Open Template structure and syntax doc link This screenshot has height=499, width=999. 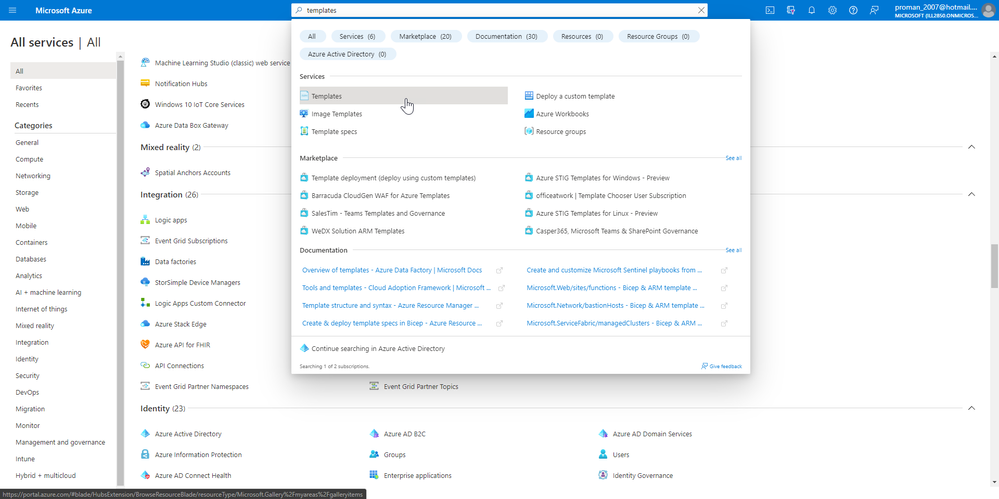pyautogui.click(x=391, y=305)
